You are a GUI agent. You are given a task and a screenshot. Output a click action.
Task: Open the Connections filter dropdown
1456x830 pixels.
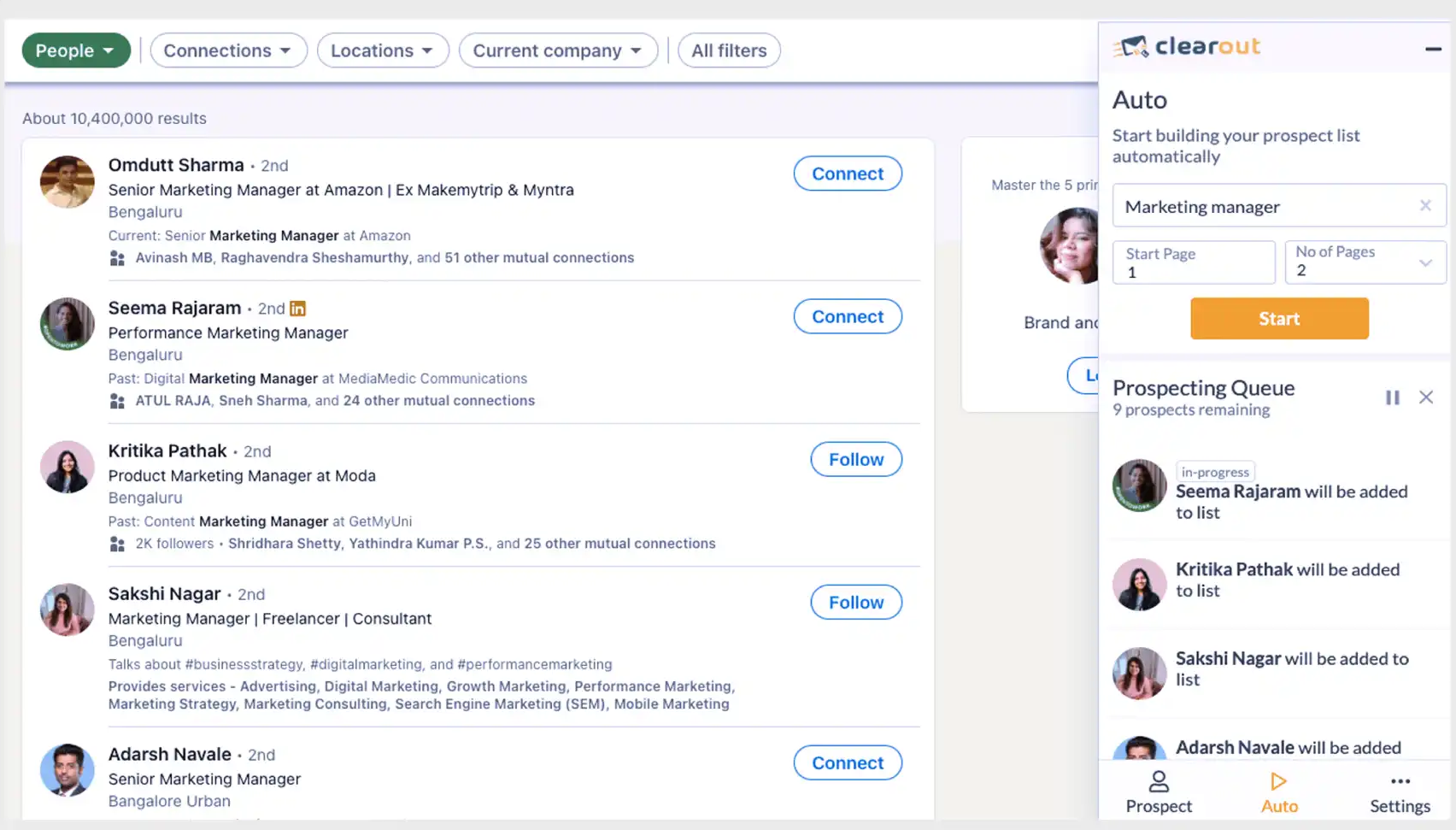pos(228,50)
